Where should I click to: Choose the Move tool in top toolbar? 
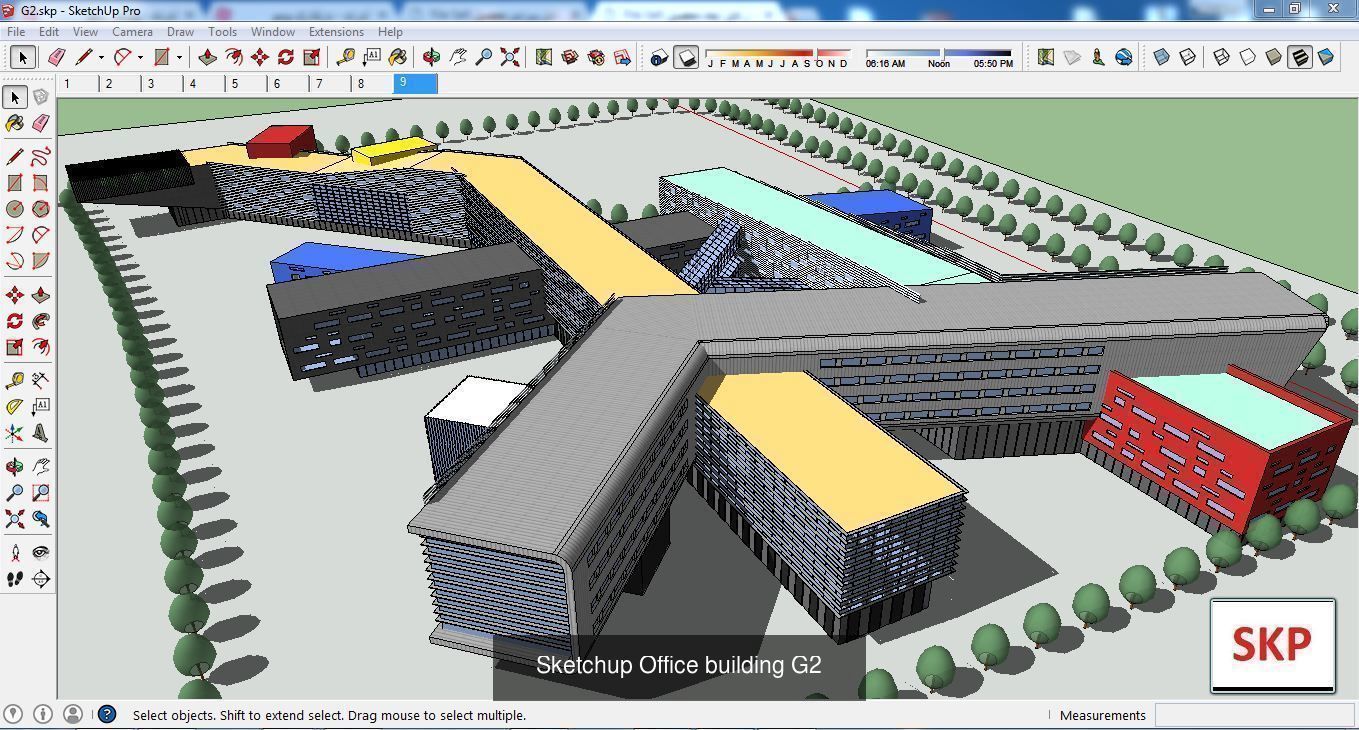point(260,58)
